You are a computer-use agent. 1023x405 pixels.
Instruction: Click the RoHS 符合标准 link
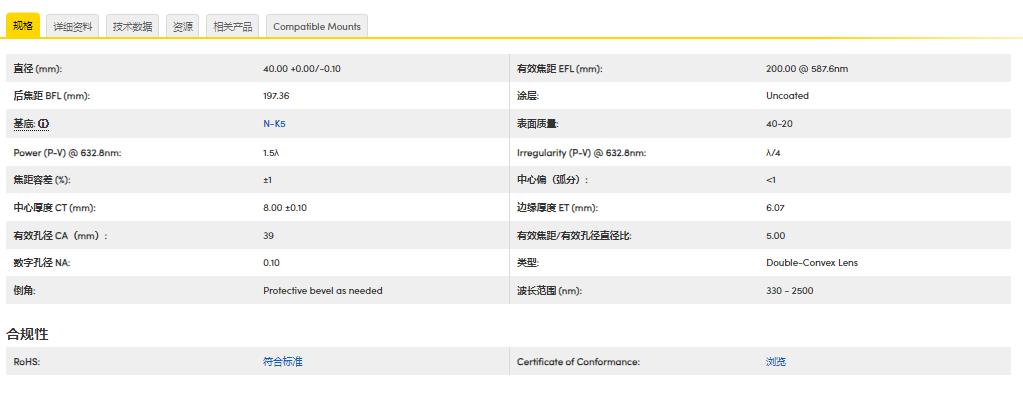(x=282, y=362)
